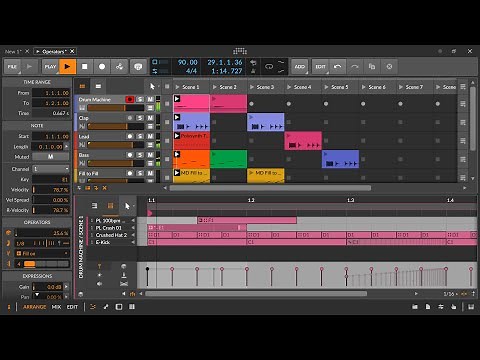480x360 pixels.
Task: Launch the Clap clip in Scene 3
Action: click(x=251, y=117)
